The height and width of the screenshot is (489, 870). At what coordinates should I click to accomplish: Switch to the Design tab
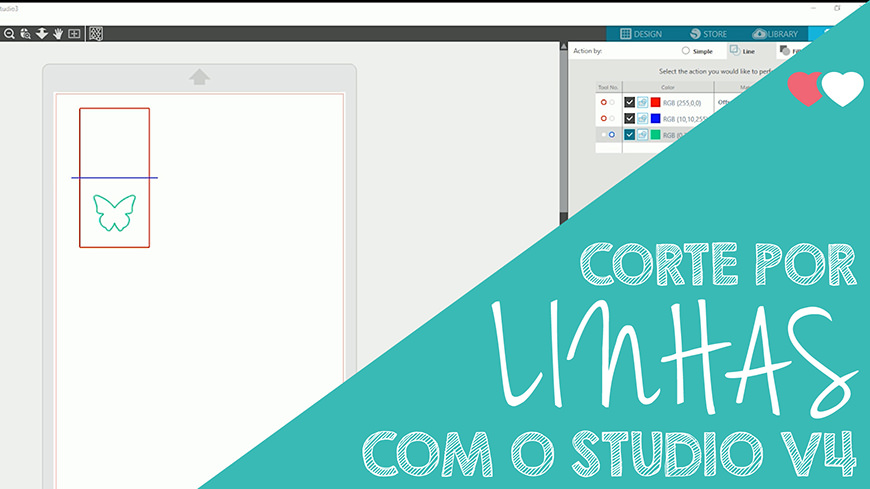641,33
